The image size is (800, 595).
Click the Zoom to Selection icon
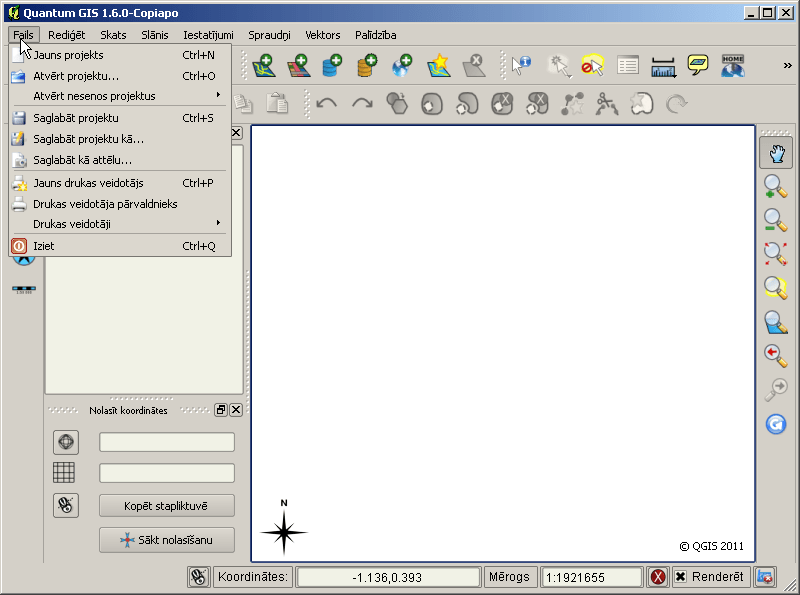[776, 287]
